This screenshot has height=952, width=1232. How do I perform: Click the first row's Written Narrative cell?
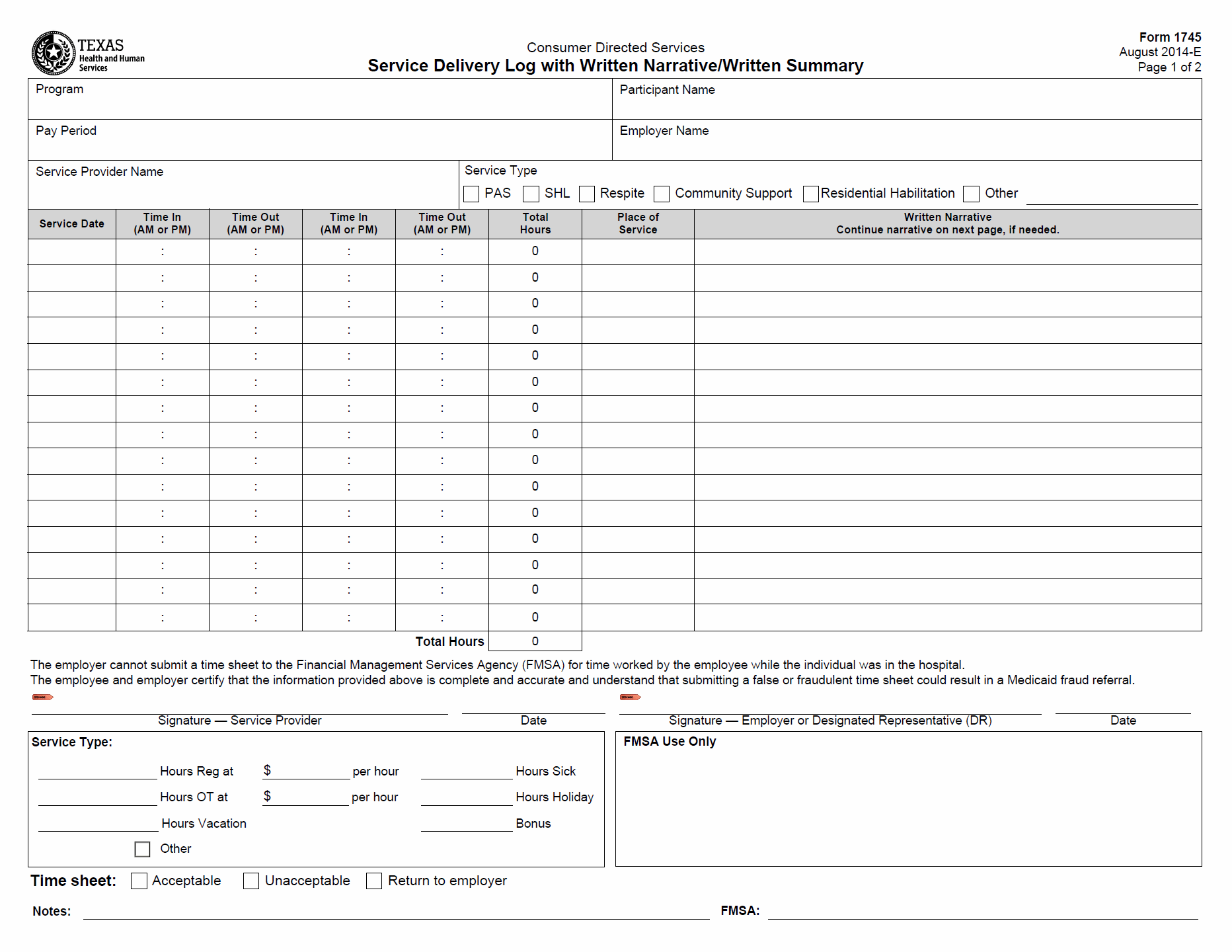947,252
